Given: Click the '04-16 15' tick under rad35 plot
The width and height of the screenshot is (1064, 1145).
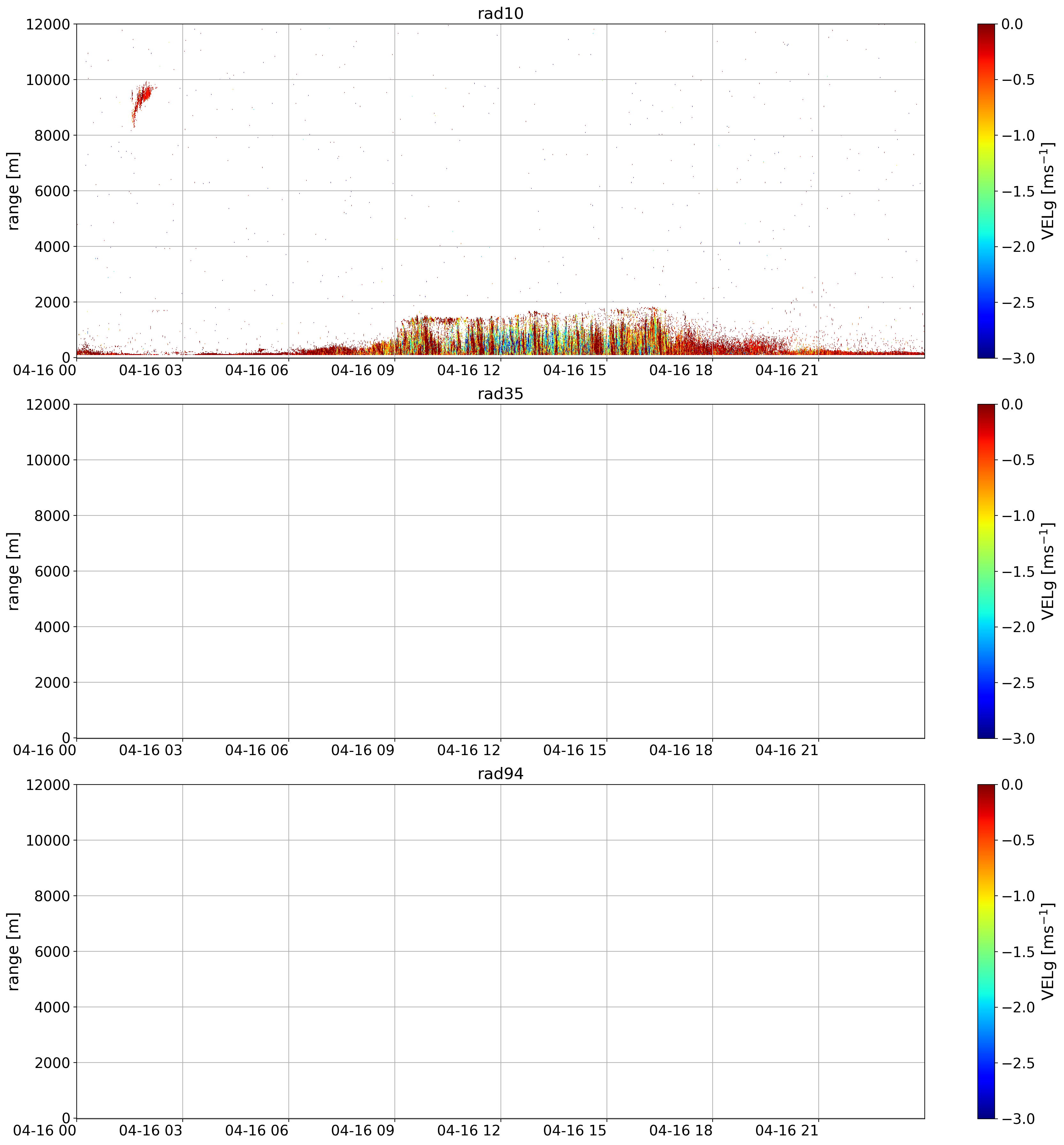Looking at the screenshot, I should [575, 750].
